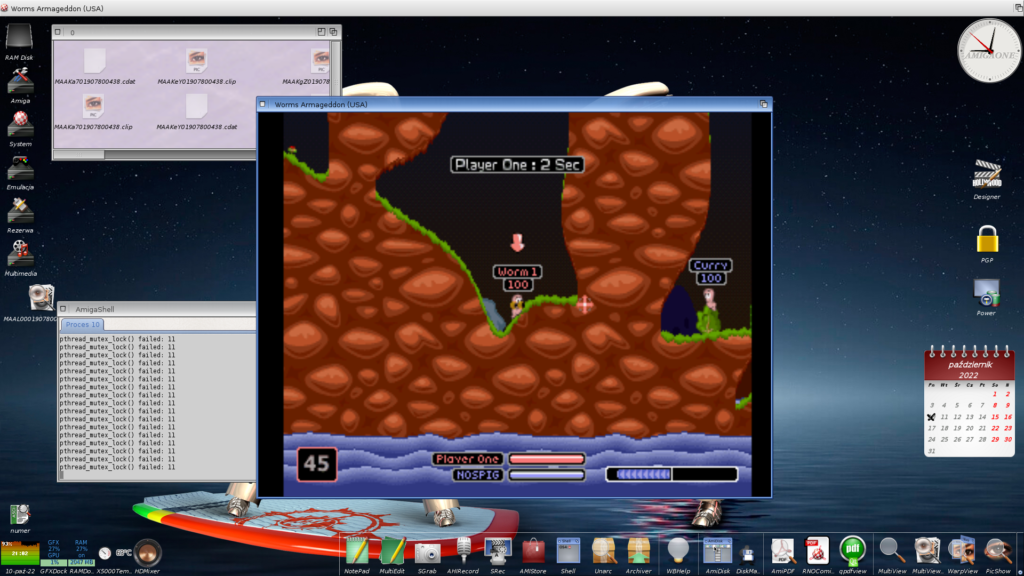This screenshot has width=1024, height=576.
Task: Switch to the Proces 10 shell tab
Action: (x=82, y=325)
